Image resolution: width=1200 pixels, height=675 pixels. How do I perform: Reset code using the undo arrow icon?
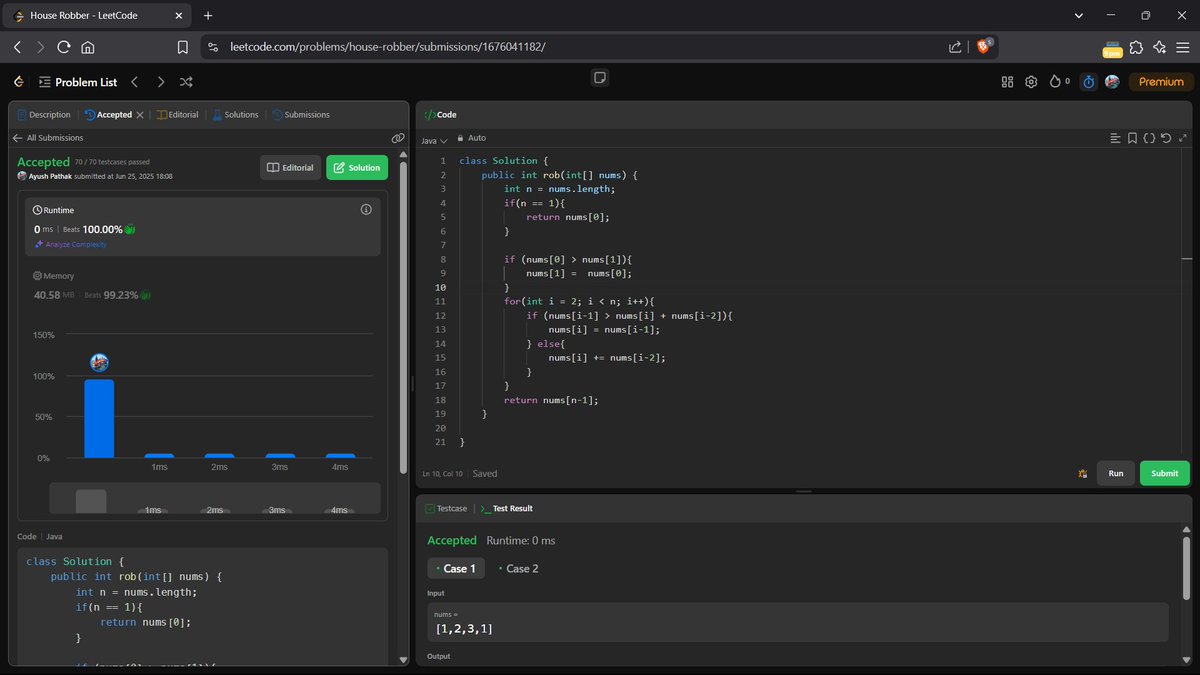[1166, 137]
